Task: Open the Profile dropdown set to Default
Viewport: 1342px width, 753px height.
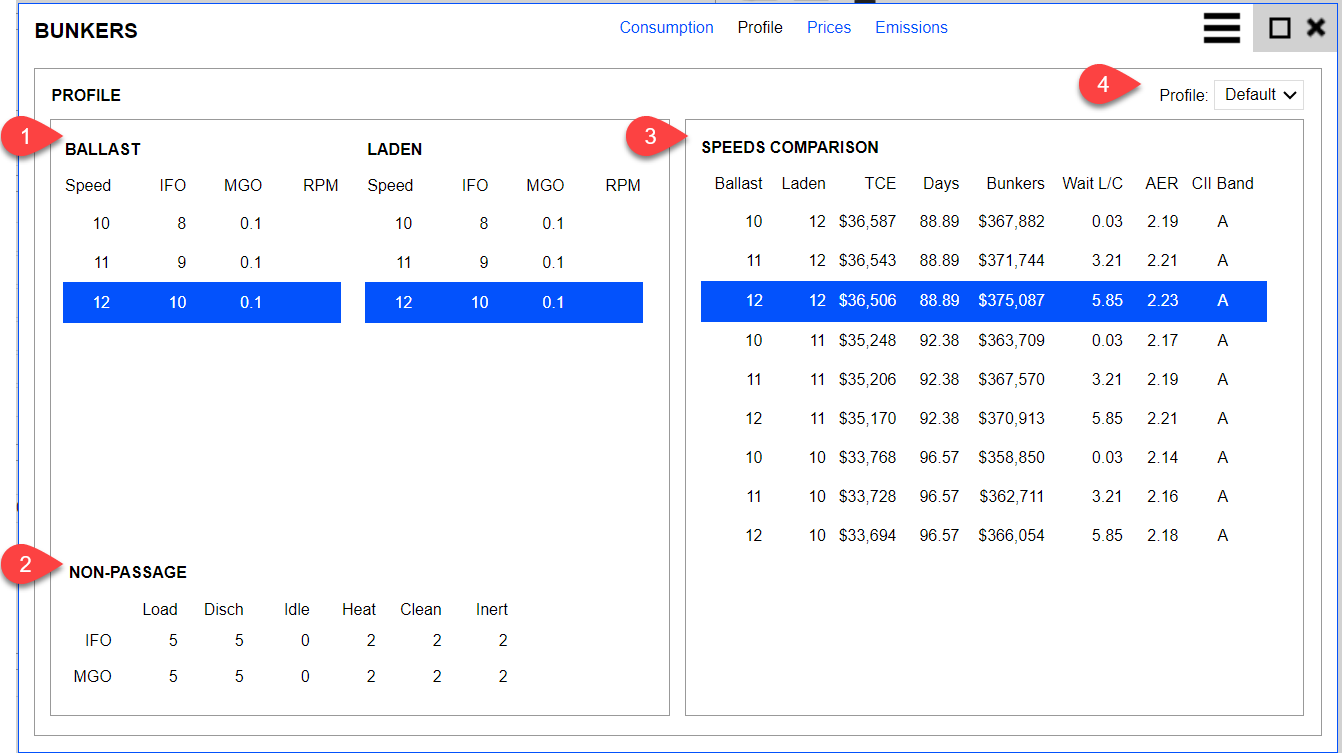Action: pyautogui.click(x=1259, y=95)
